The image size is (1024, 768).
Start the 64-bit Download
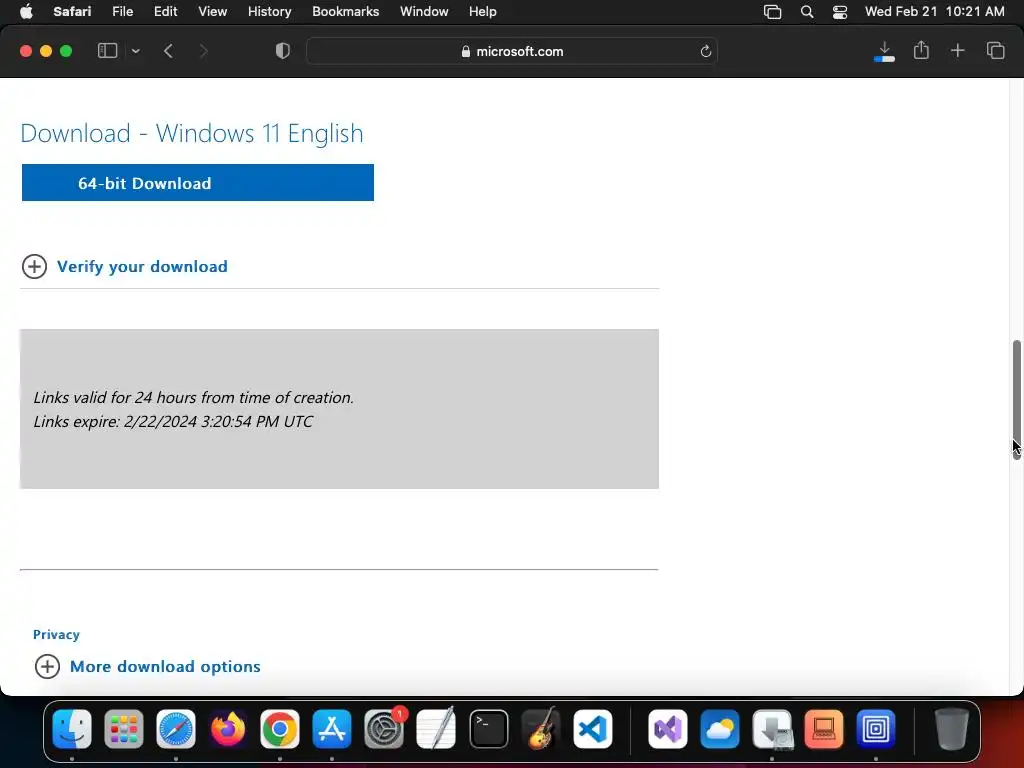point(198,183)
